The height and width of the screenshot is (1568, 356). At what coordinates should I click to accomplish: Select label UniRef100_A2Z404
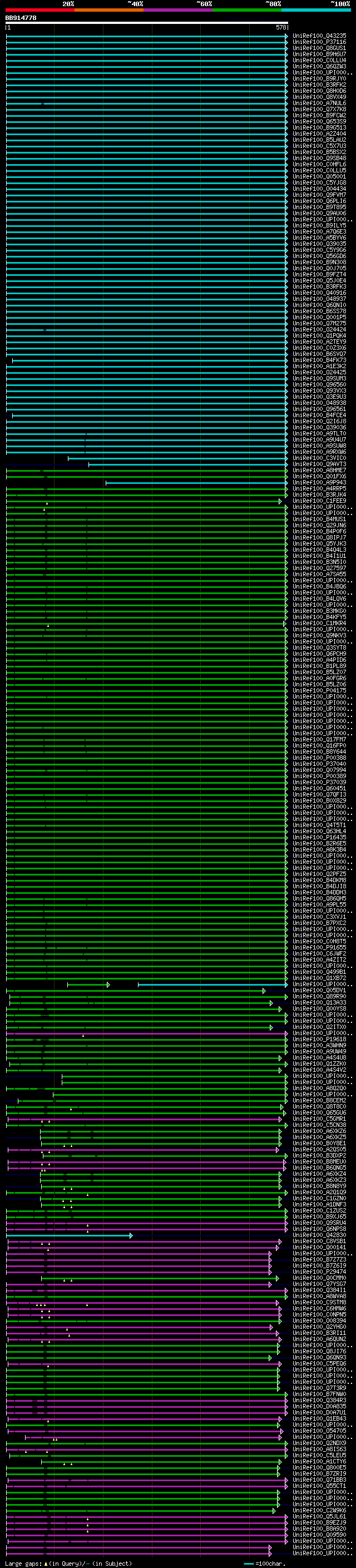319,134
